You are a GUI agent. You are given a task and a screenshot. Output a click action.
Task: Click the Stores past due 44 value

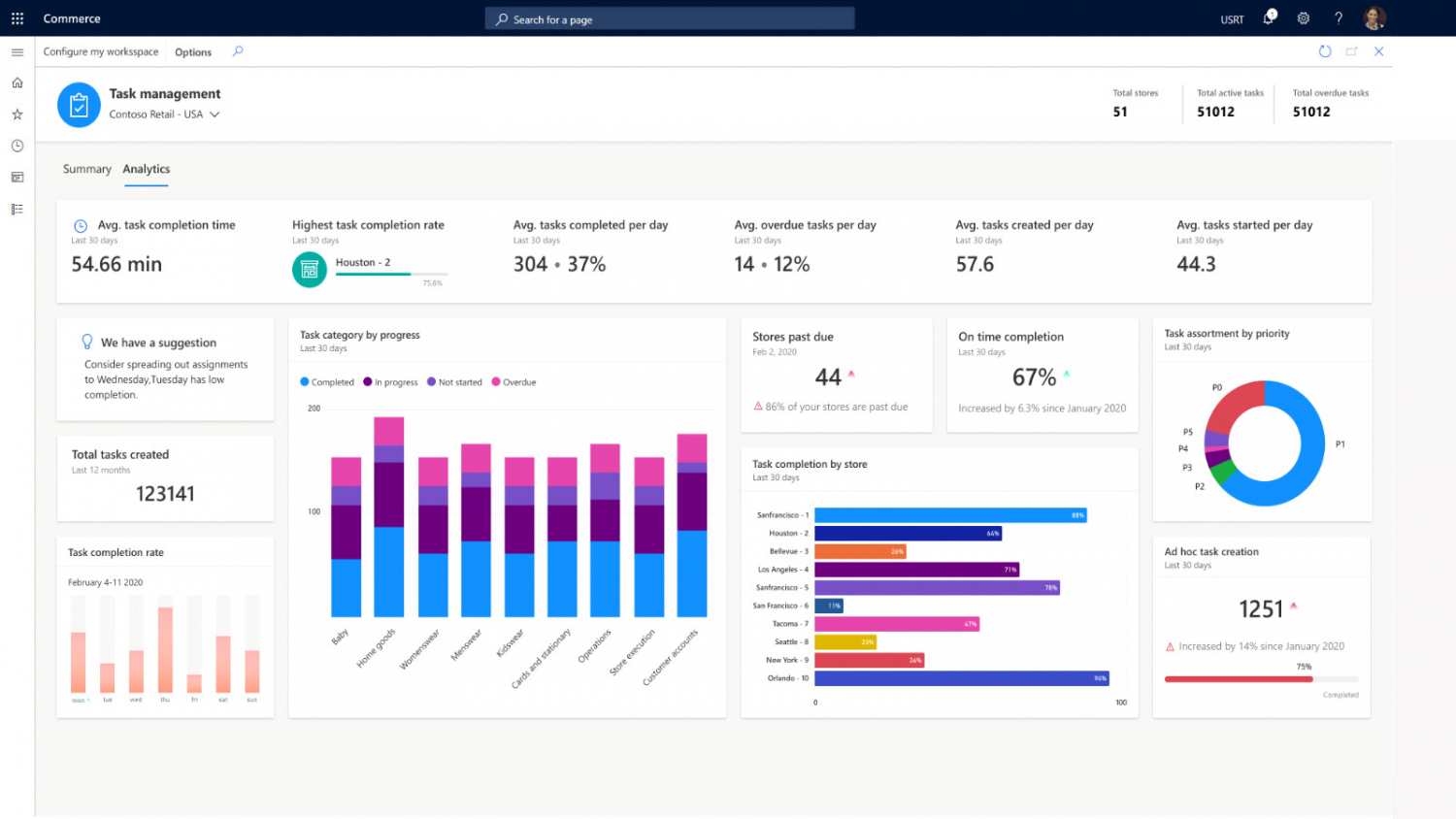[828, 377]
